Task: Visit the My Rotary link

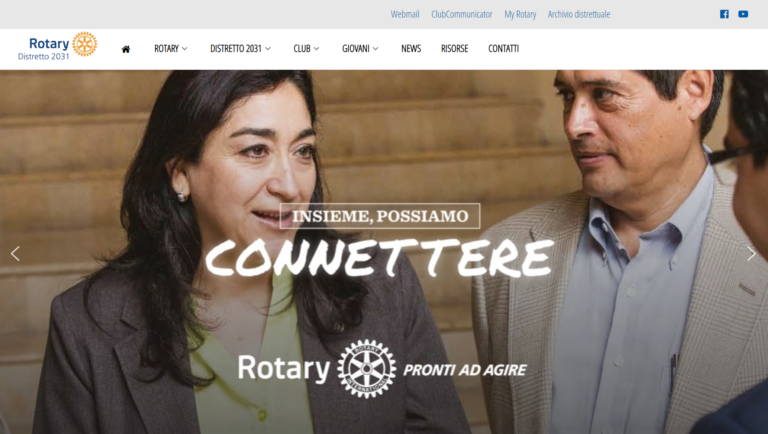Action: tap(520, 15)
